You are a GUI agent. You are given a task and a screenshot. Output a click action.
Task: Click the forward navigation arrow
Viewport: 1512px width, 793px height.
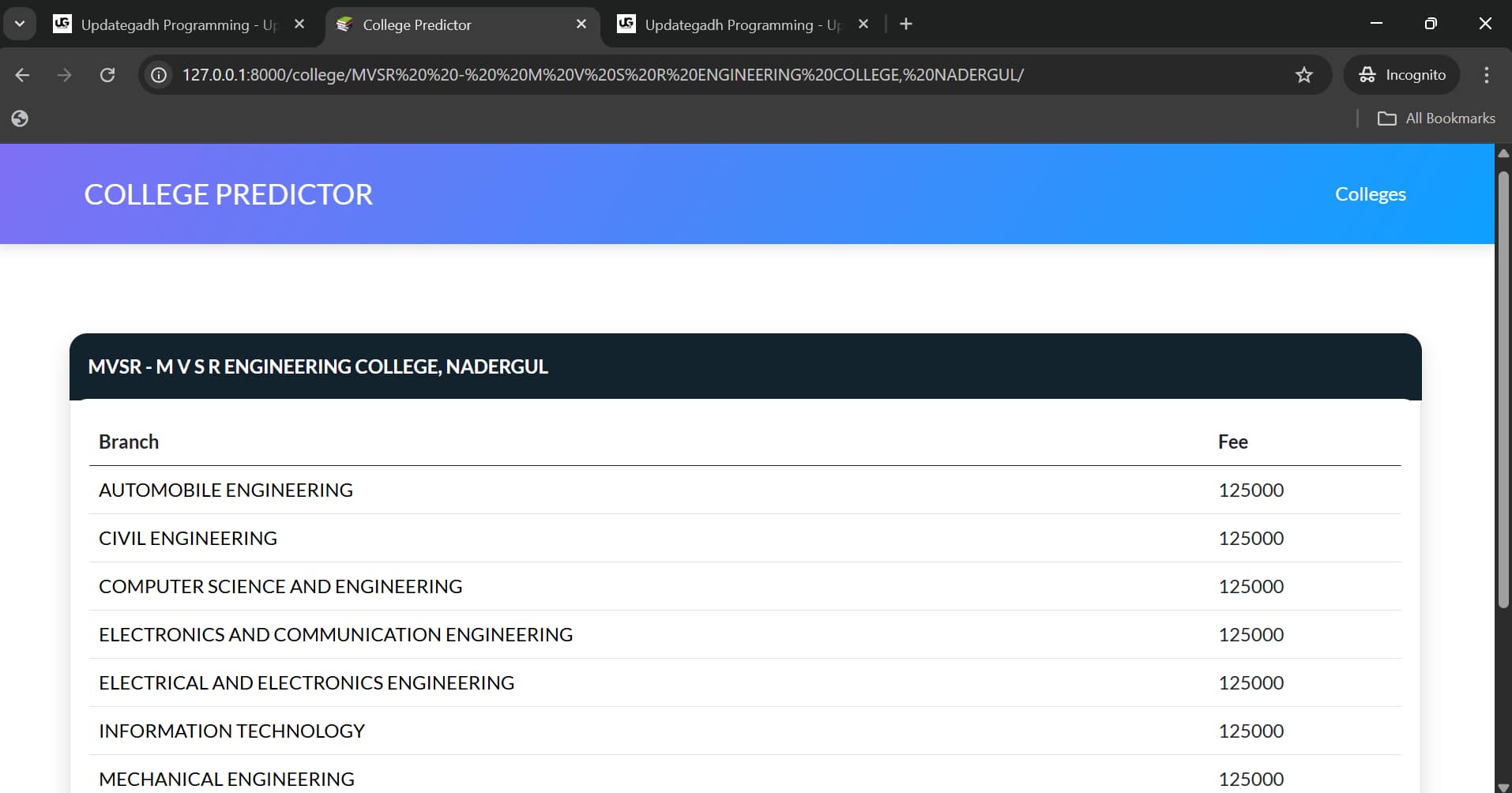click(65, 75)
